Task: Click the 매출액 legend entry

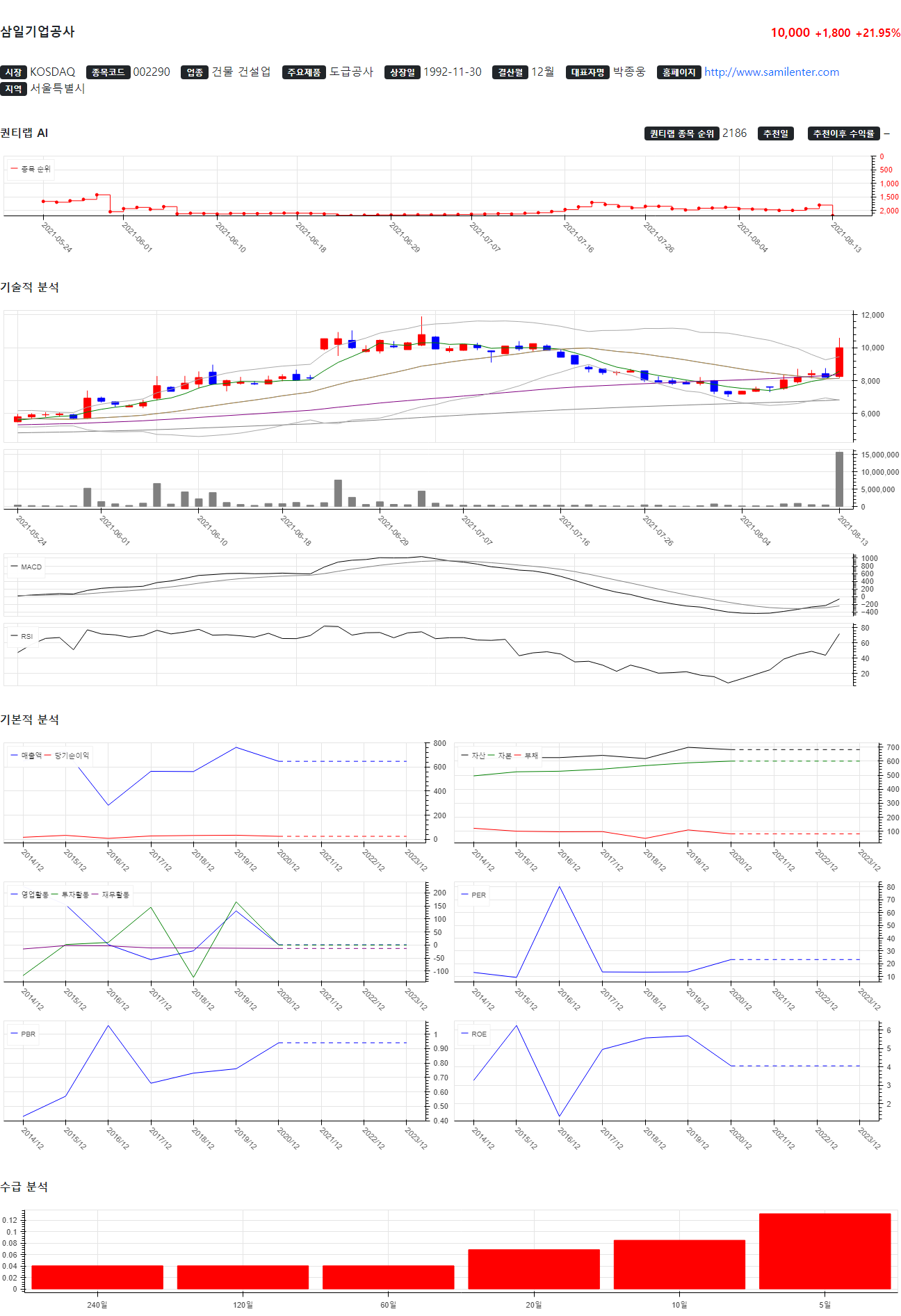Action: [26, 756]
